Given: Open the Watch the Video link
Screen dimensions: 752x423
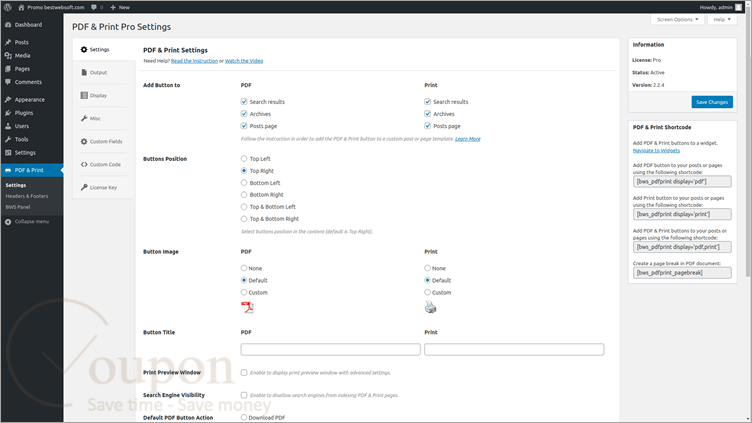Looking at the screenshot, I should (244, 61).
